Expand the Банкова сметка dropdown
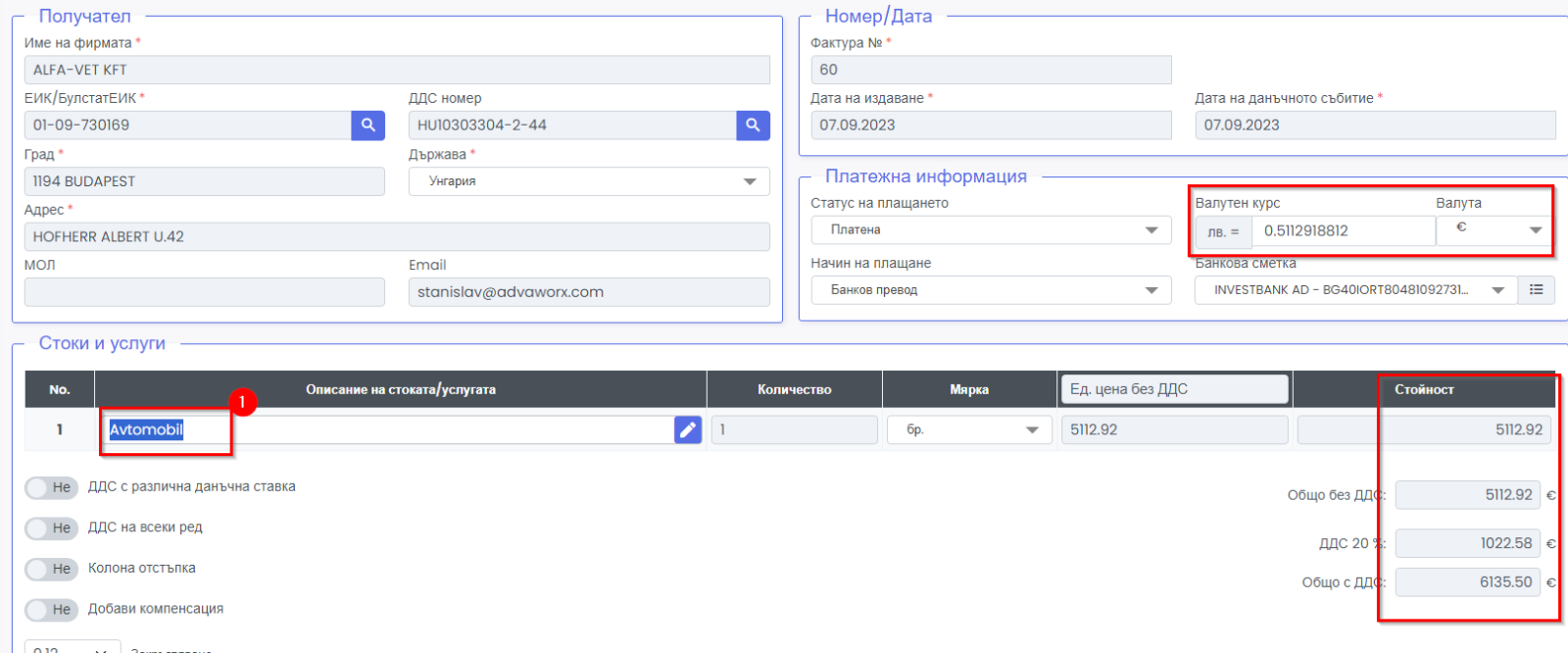Image resolution: width=1568 pixels, height=653 pixels. coord(1354,290)
